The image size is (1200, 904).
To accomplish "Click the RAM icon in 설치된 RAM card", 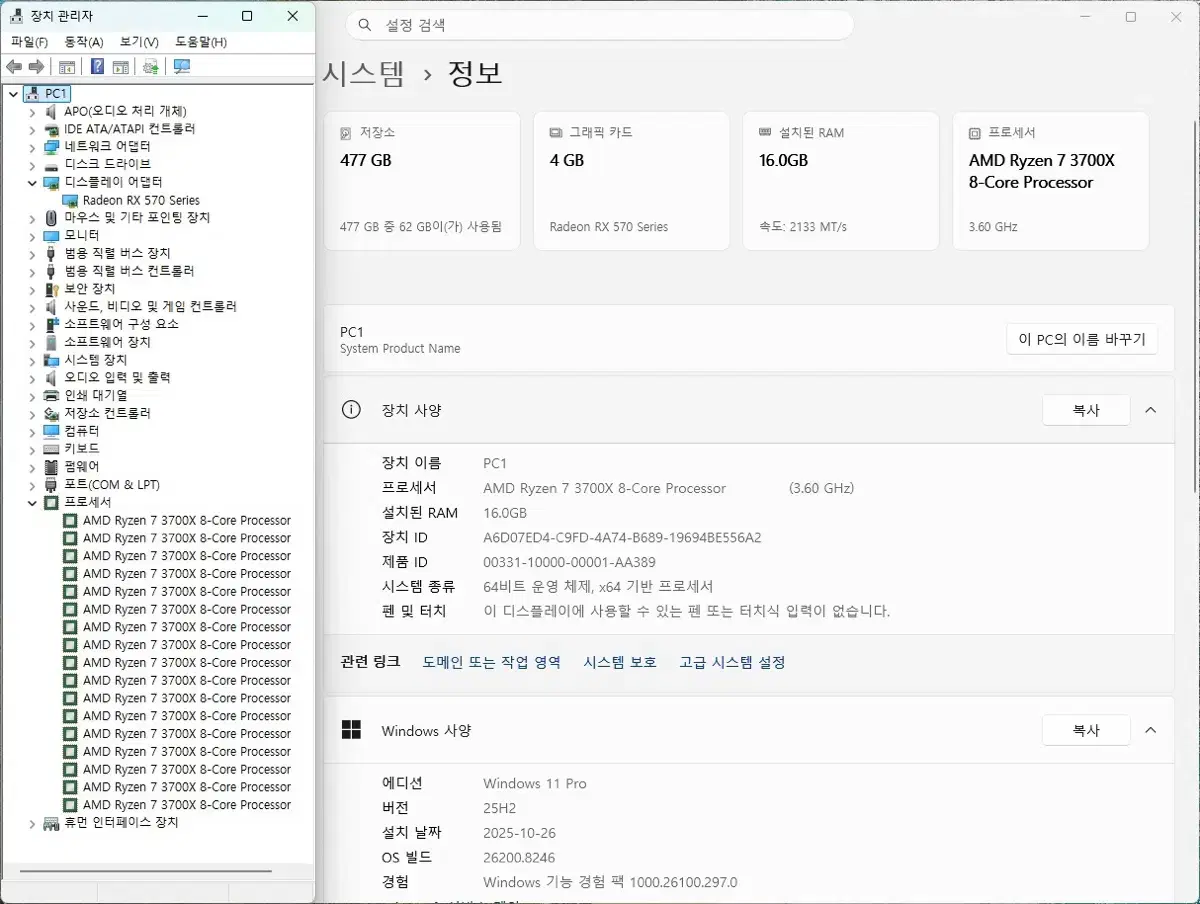I will [x=765, y=132].
